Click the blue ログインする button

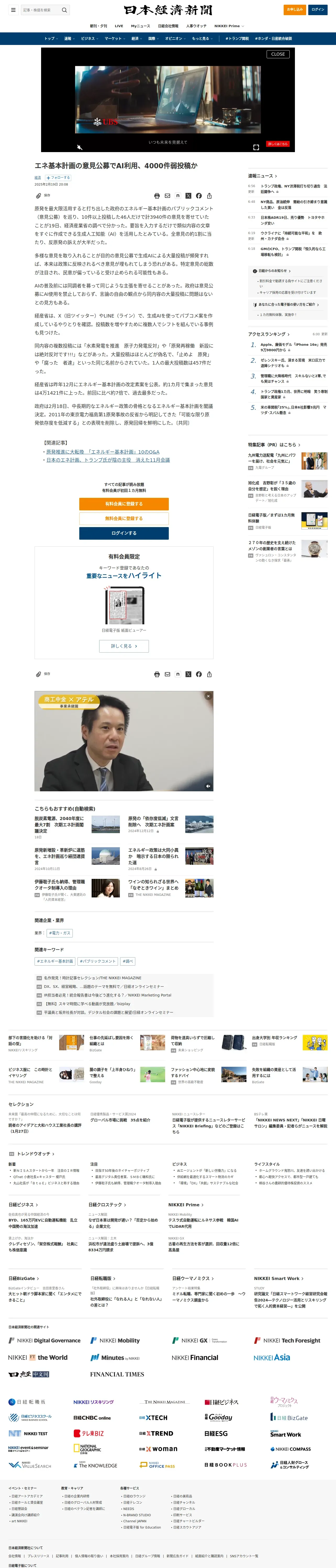(x=124, y=533)
